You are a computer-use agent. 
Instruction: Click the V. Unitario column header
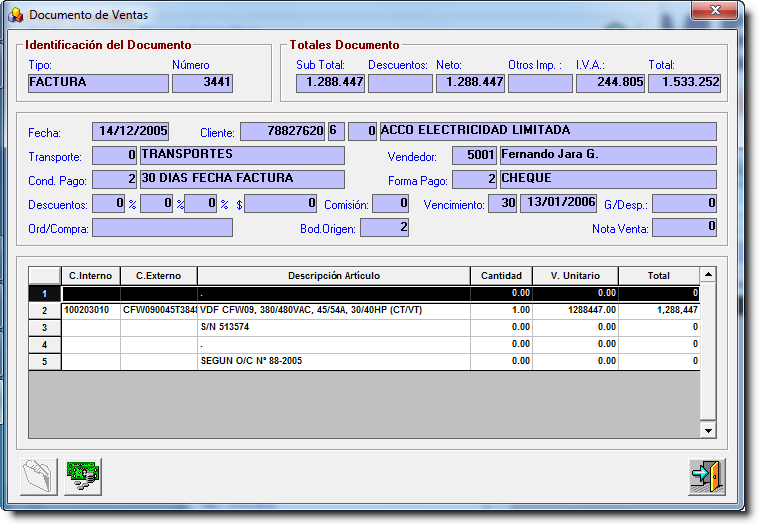[575, 276]
